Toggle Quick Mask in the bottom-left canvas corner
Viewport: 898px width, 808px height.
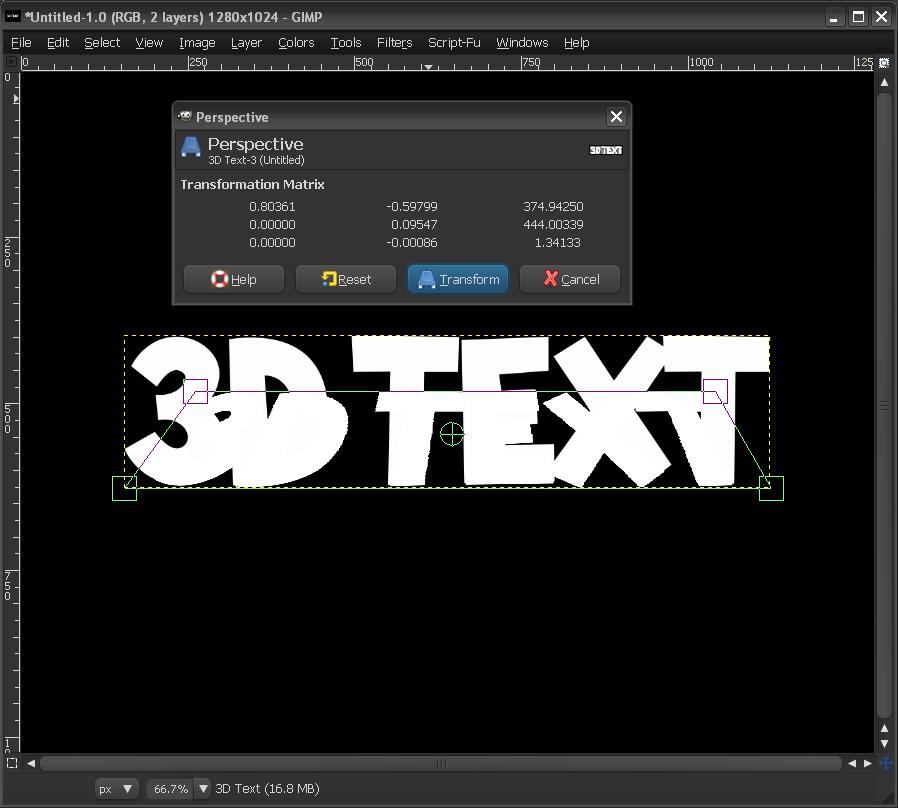click(11, 763)
